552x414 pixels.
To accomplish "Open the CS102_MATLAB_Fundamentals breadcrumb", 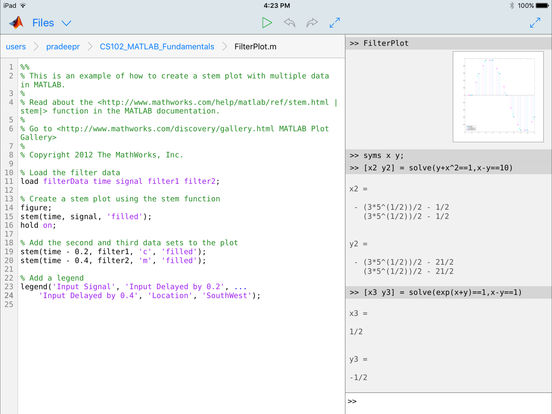I will coord(157,46).
